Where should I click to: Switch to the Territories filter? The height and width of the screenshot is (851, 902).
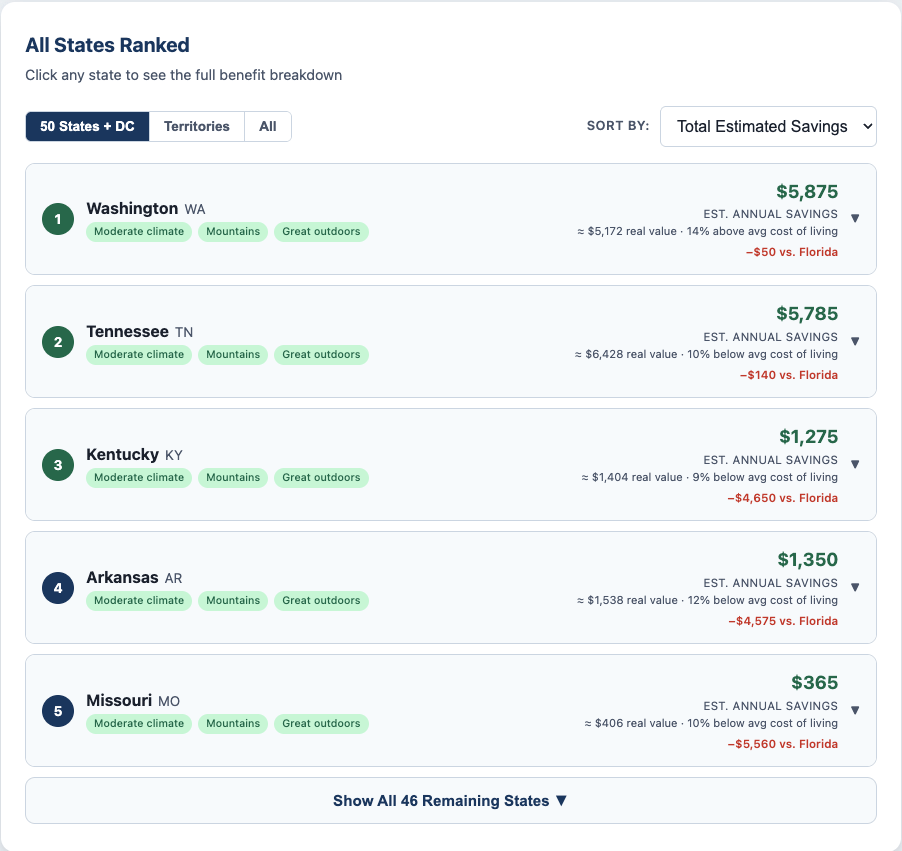197,127
